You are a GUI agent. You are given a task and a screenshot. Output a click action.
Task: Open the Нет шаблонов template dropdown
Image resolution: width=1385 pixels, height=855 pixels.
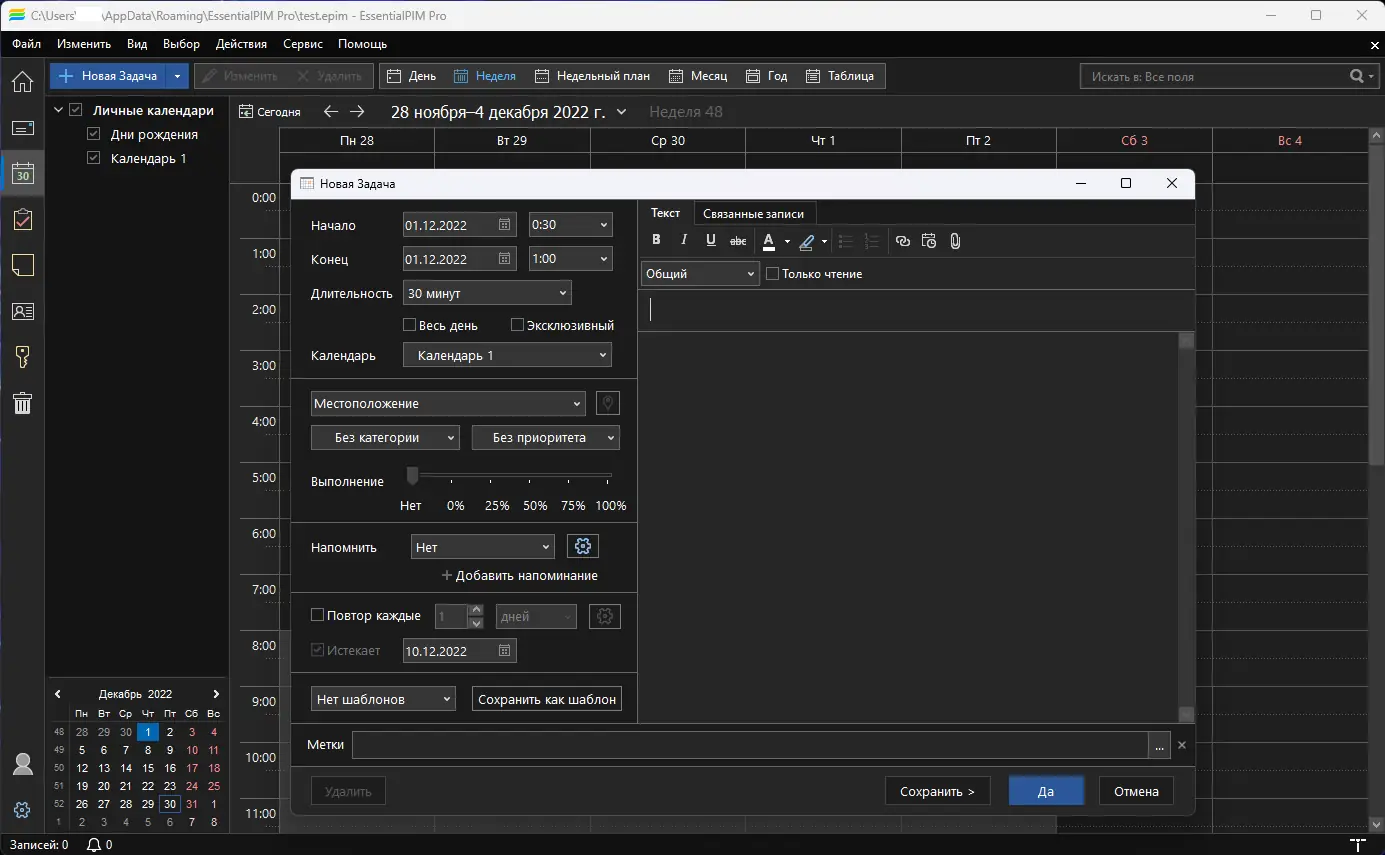tap(383, 699)
